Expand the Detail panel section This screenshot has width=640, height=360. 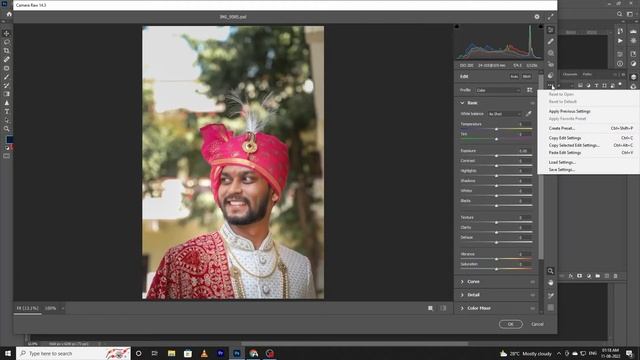pyautogui.click(x=462, y=295)
